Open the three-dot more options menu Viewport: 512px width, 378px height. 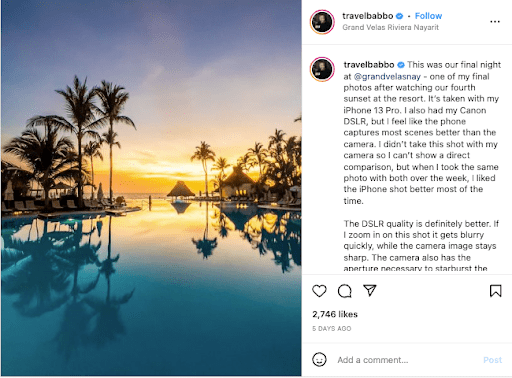495,22
